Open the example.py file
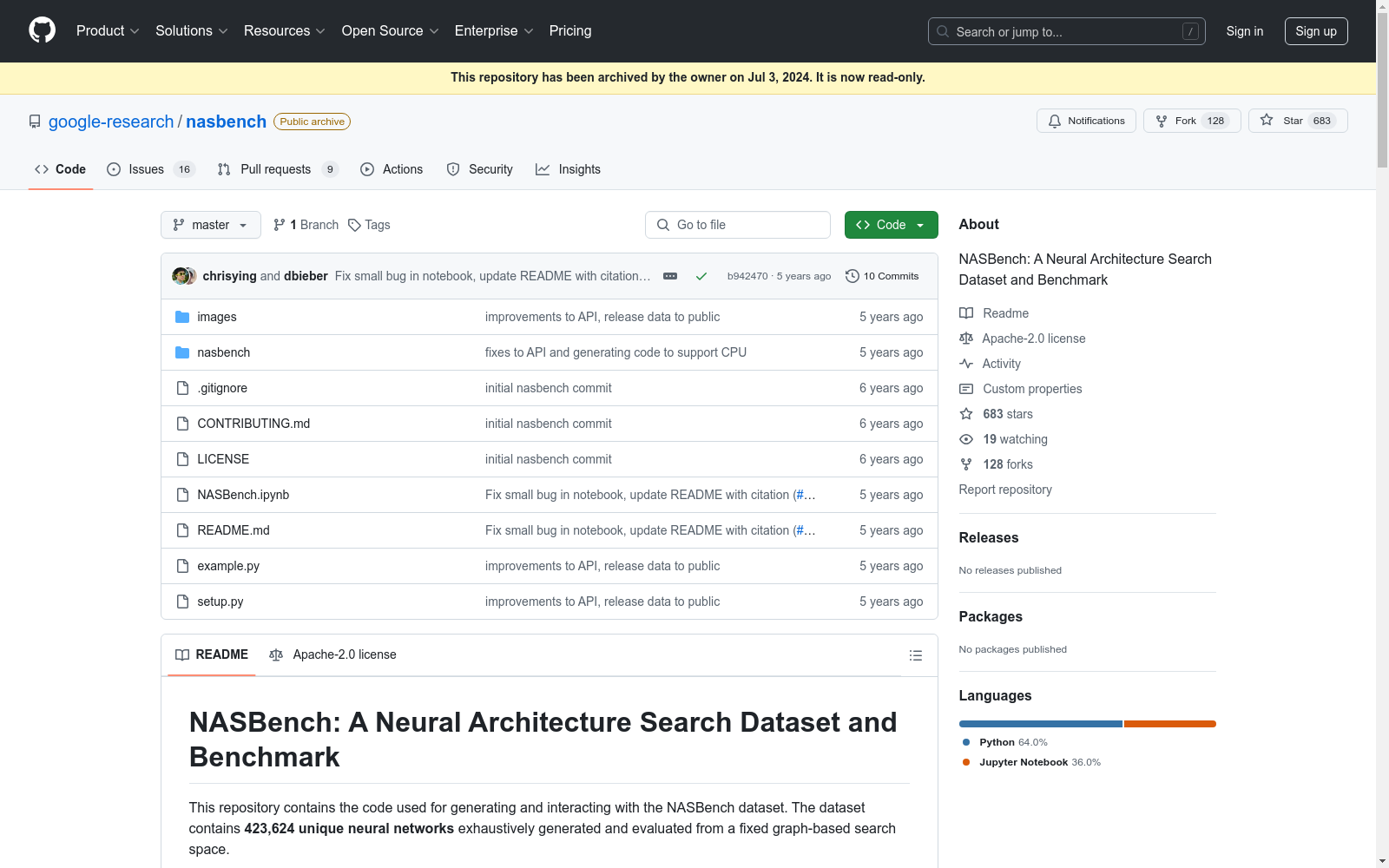1389x868 pixels. [x=228, y=566]
